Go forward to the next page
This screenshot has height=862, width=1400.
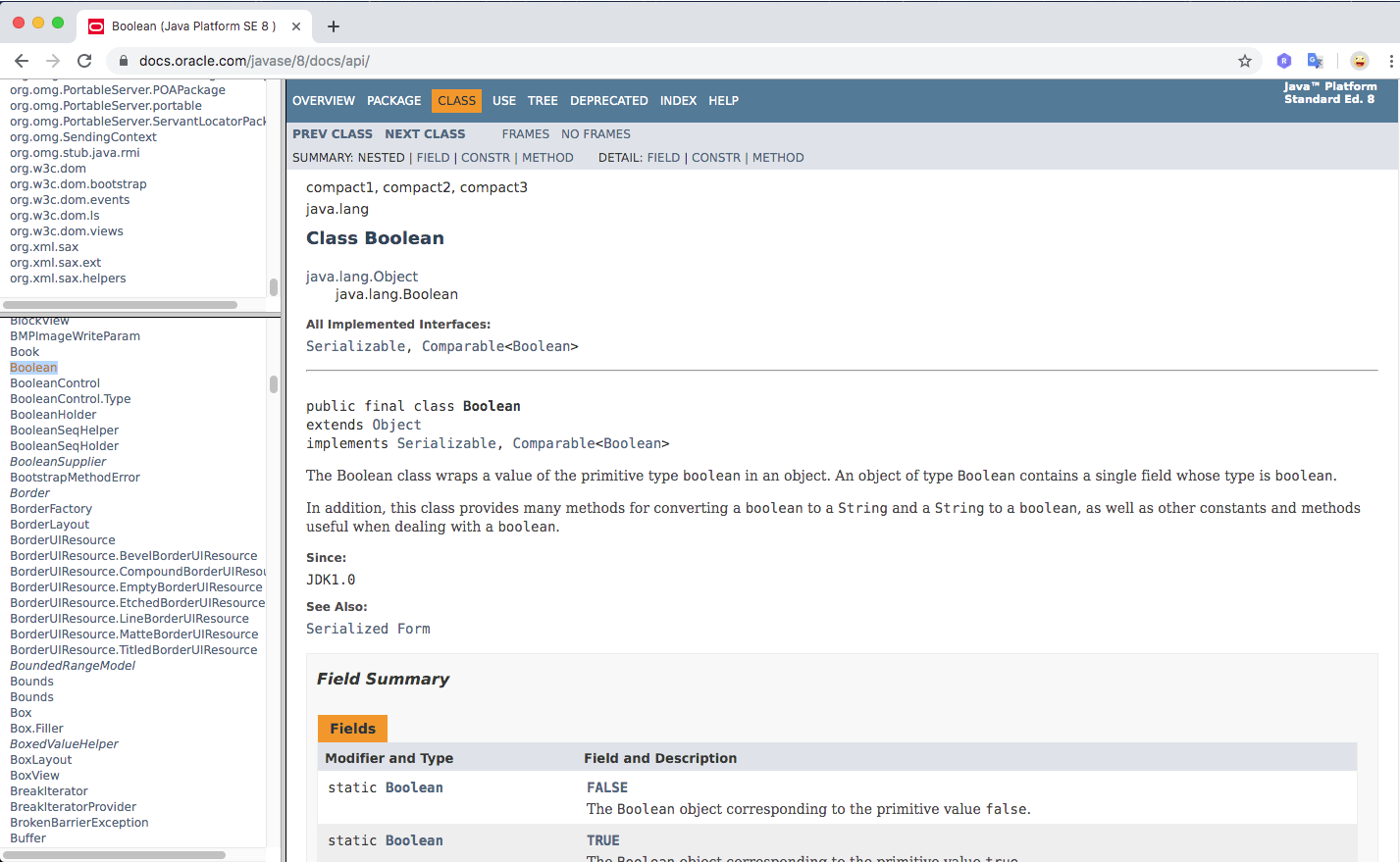coord(53,61)
